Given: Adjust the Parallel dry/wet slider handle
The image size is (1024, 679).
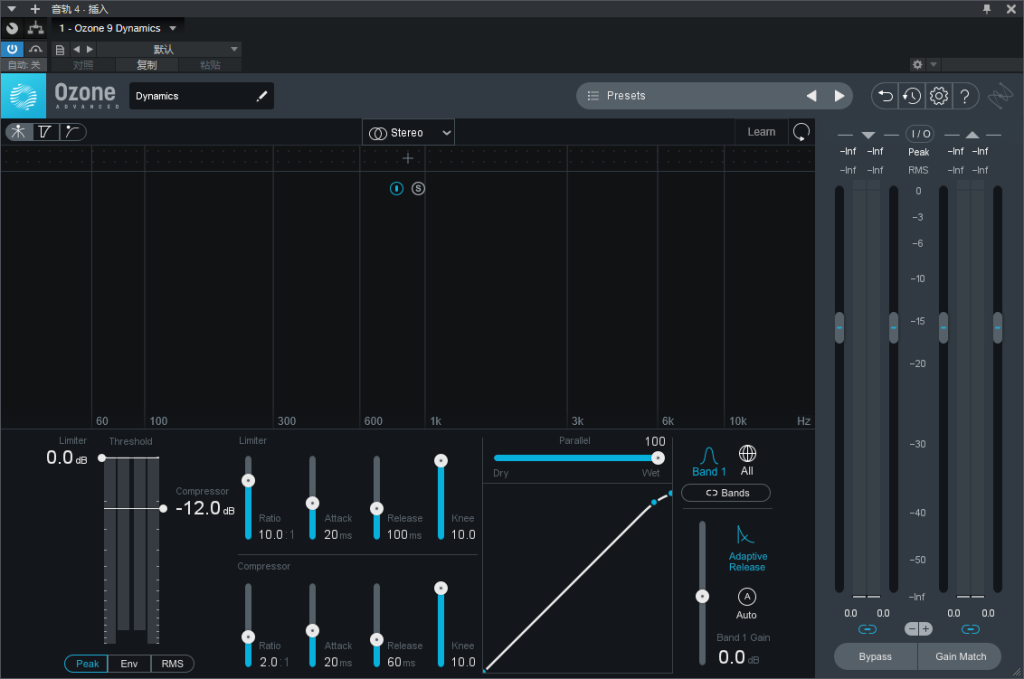Looking at the screenshot, I should coord(658,458).
